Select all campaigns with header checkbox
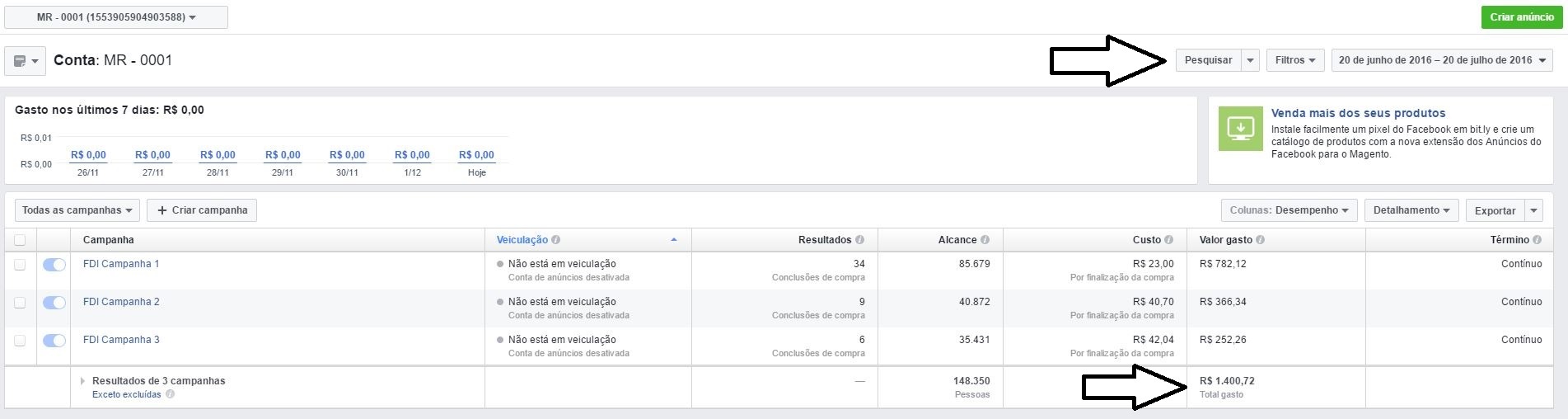The height and width of the screenshot is (419, 1568). point(20,240)
